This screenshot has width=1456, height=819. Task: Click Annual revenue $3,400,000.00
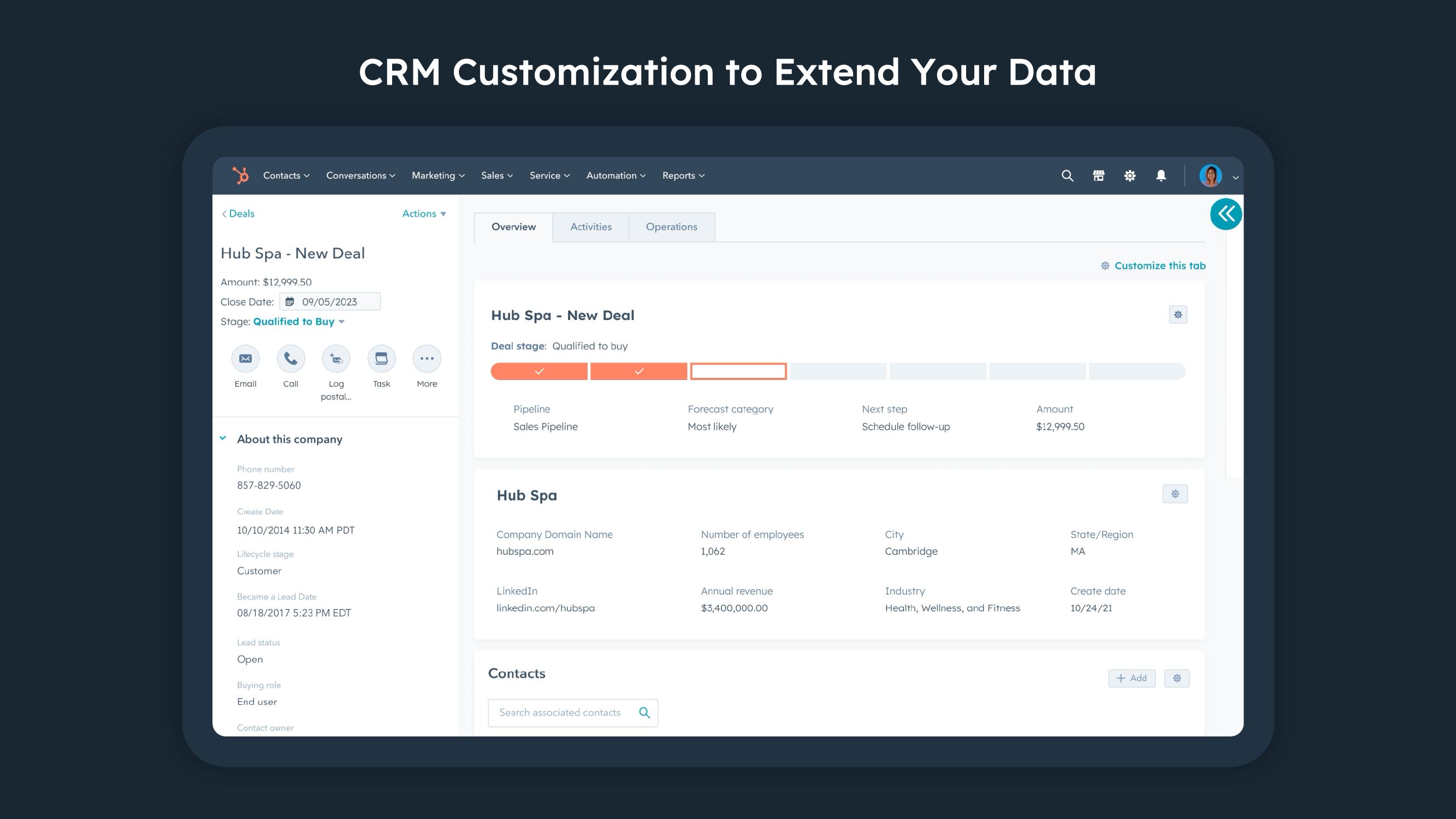tap(734, 608)
